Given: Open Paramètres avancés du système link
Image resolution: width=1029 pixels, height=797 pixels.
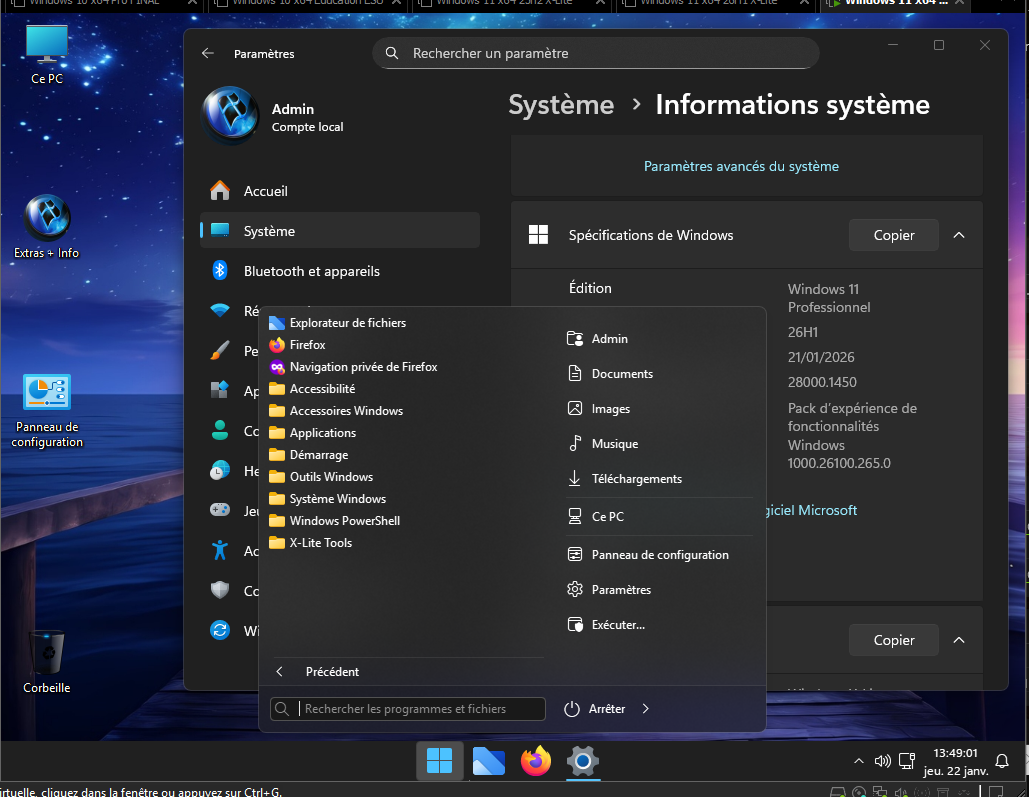Looking at the screenshot, I should 741,166.
